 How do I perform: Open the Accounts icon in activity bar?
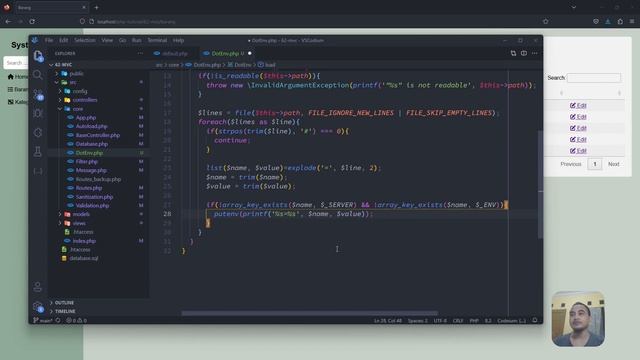(38, 287)
